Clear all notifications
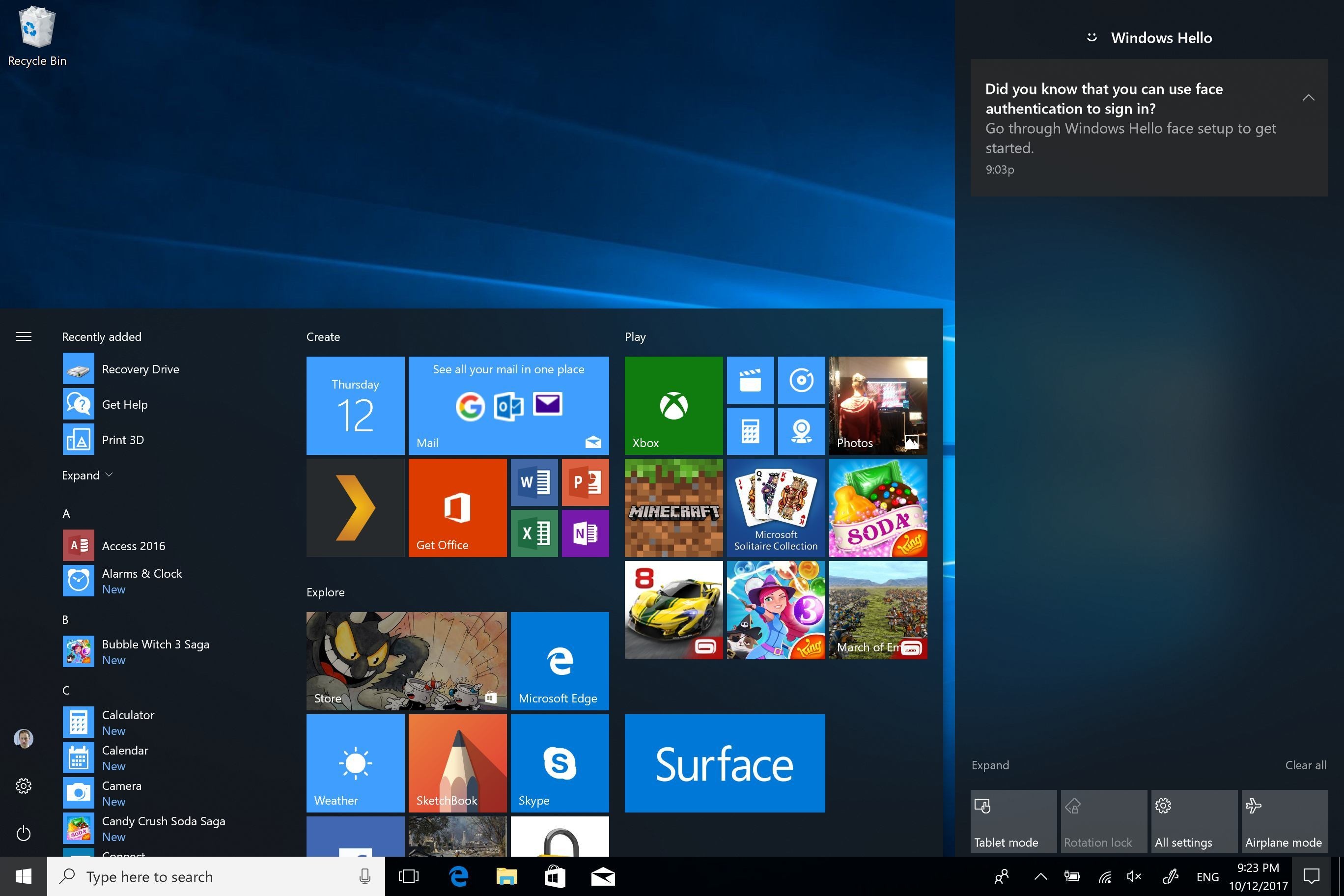The image size is (1344, 896). 1306,765
